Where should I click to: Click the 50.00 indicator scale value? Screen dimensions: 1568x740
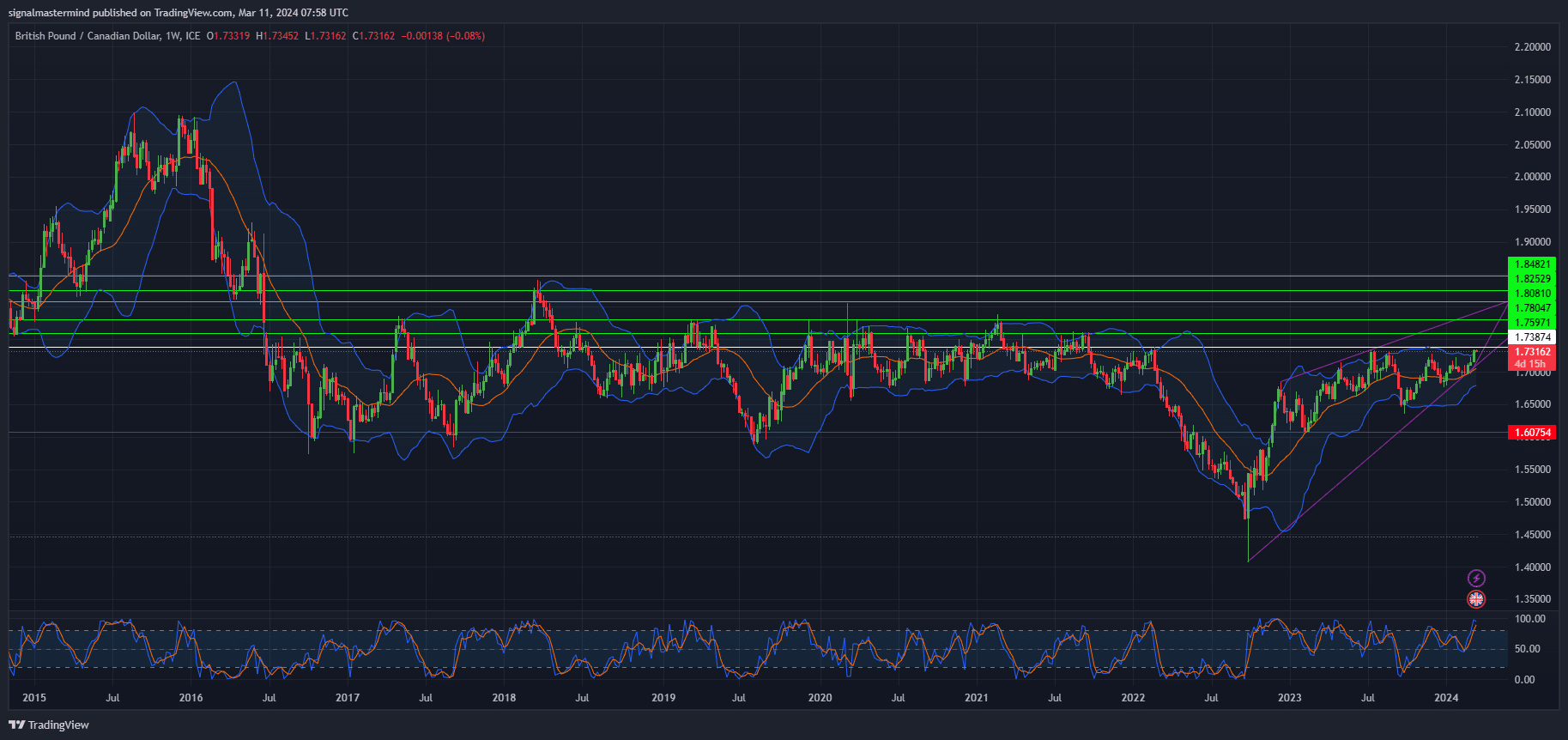click(x=1526, y=649)
